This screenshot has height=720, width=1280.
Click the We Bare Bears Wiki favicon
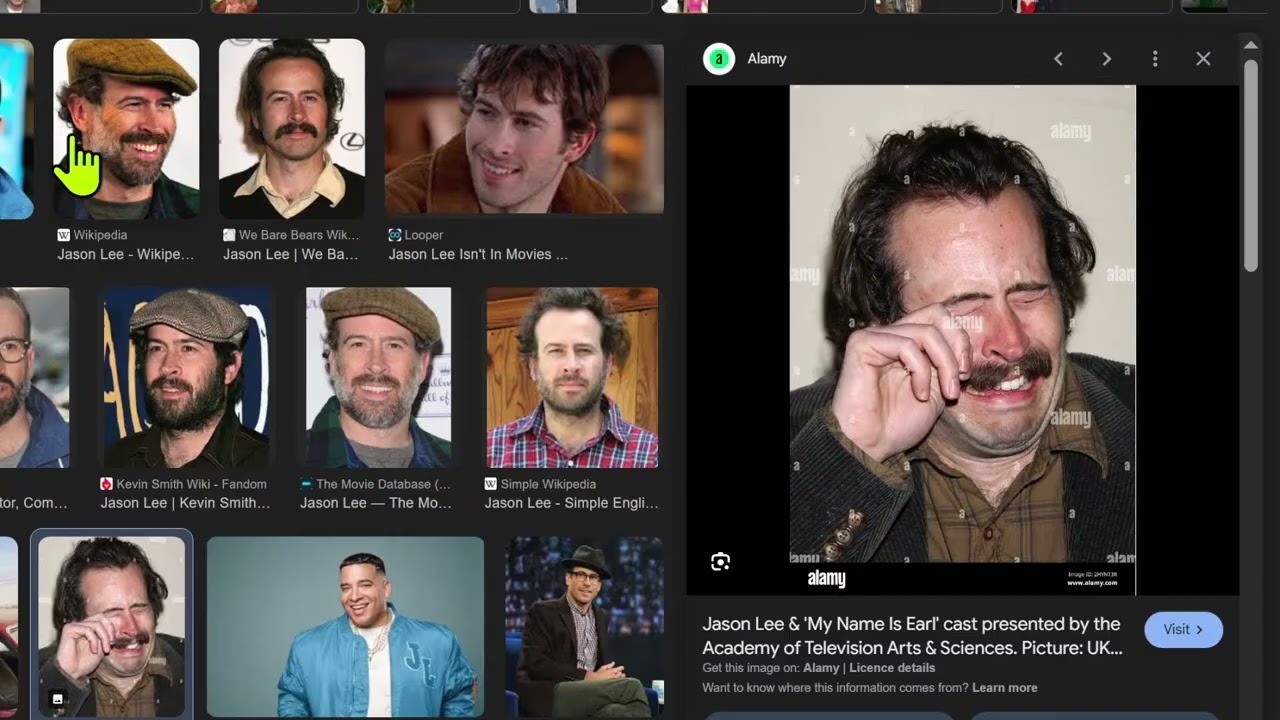click(x=229, y=235)
